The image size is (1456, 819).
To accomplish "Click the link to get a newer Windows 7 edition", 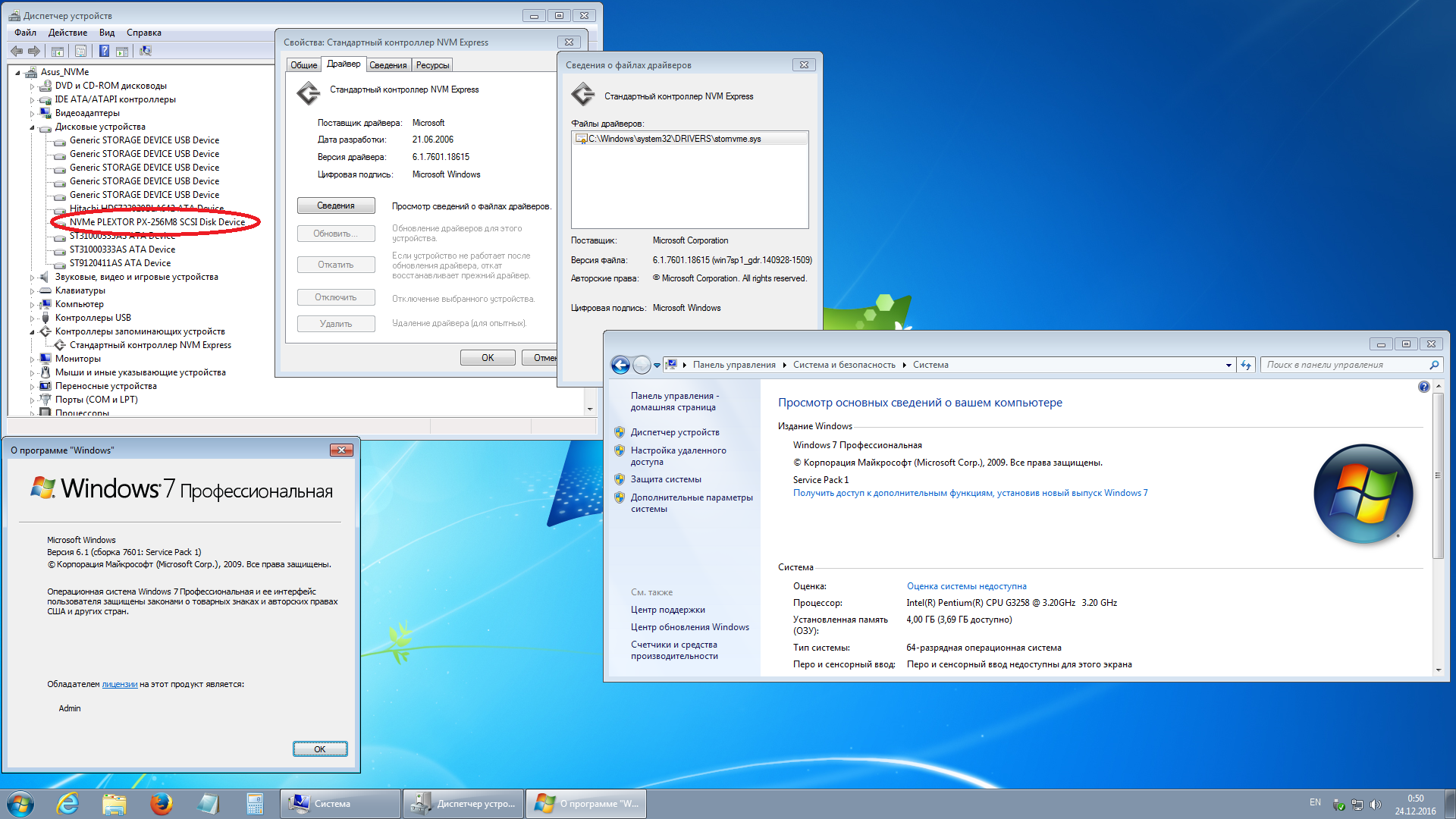I will (x=971, y=493).
